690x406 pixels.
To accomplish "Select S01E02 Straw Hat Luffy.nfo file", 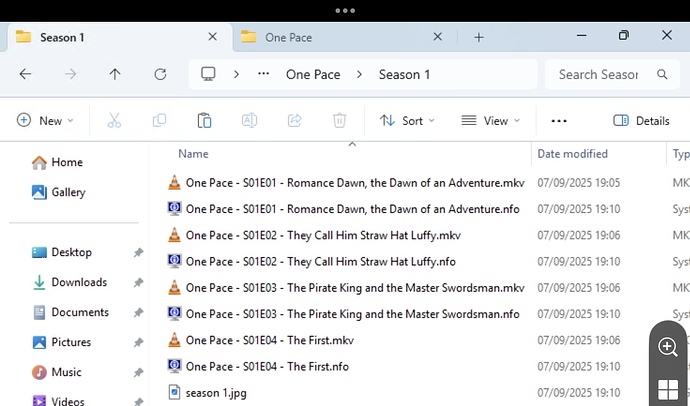I will (312, 261).
